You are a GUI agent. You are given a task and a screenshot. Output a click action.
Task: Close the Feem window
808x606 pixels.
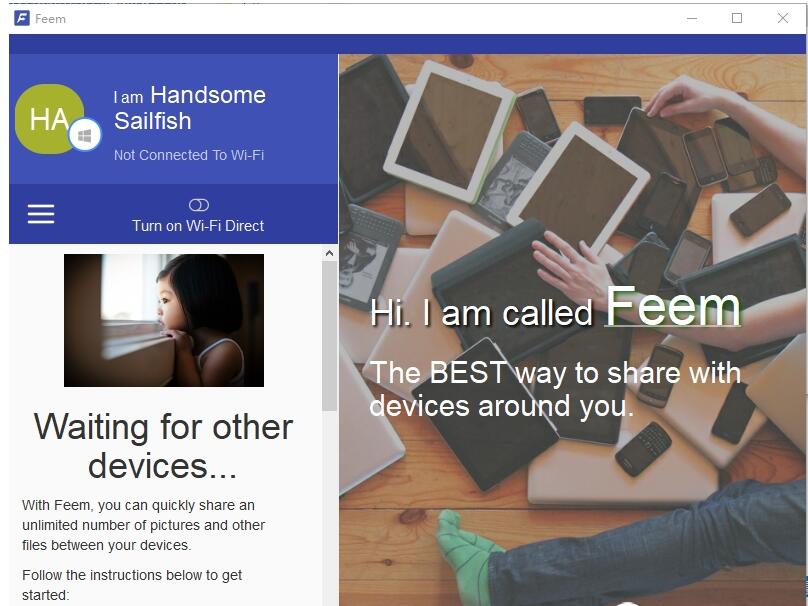pos(783,19)
